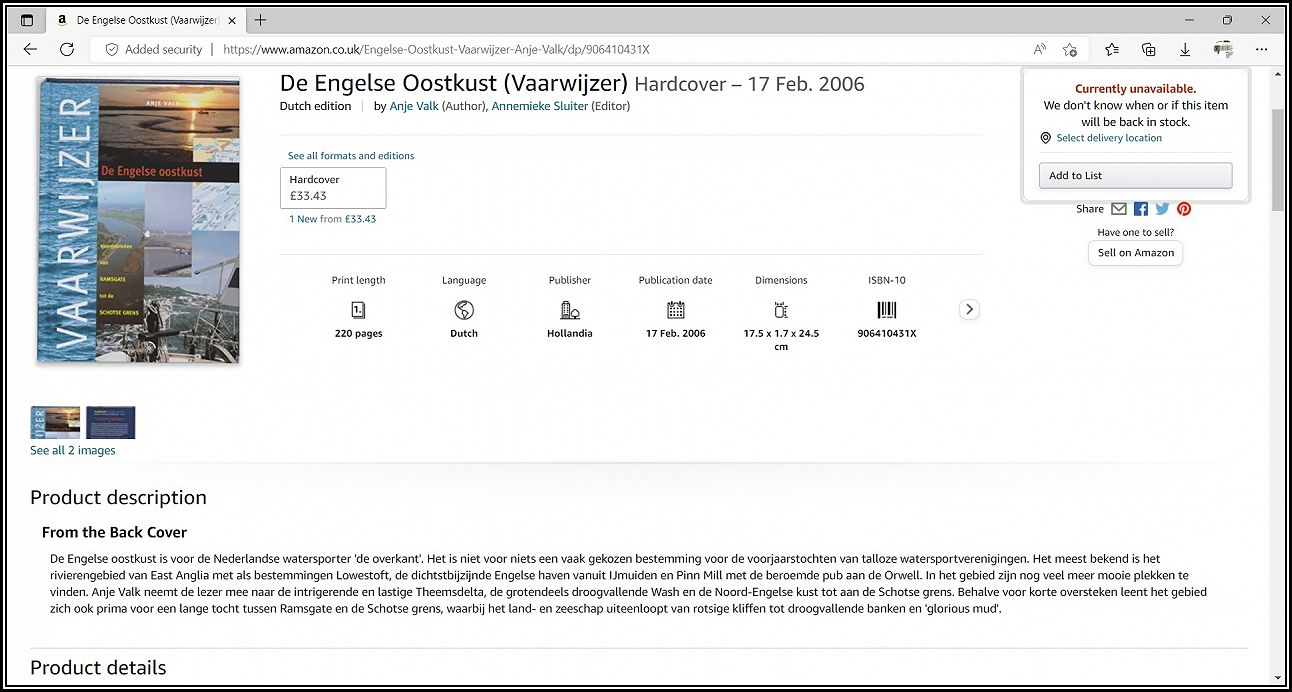1292x692 pixels.
Task: Click the address bar URL
Action: pos(436,49)
